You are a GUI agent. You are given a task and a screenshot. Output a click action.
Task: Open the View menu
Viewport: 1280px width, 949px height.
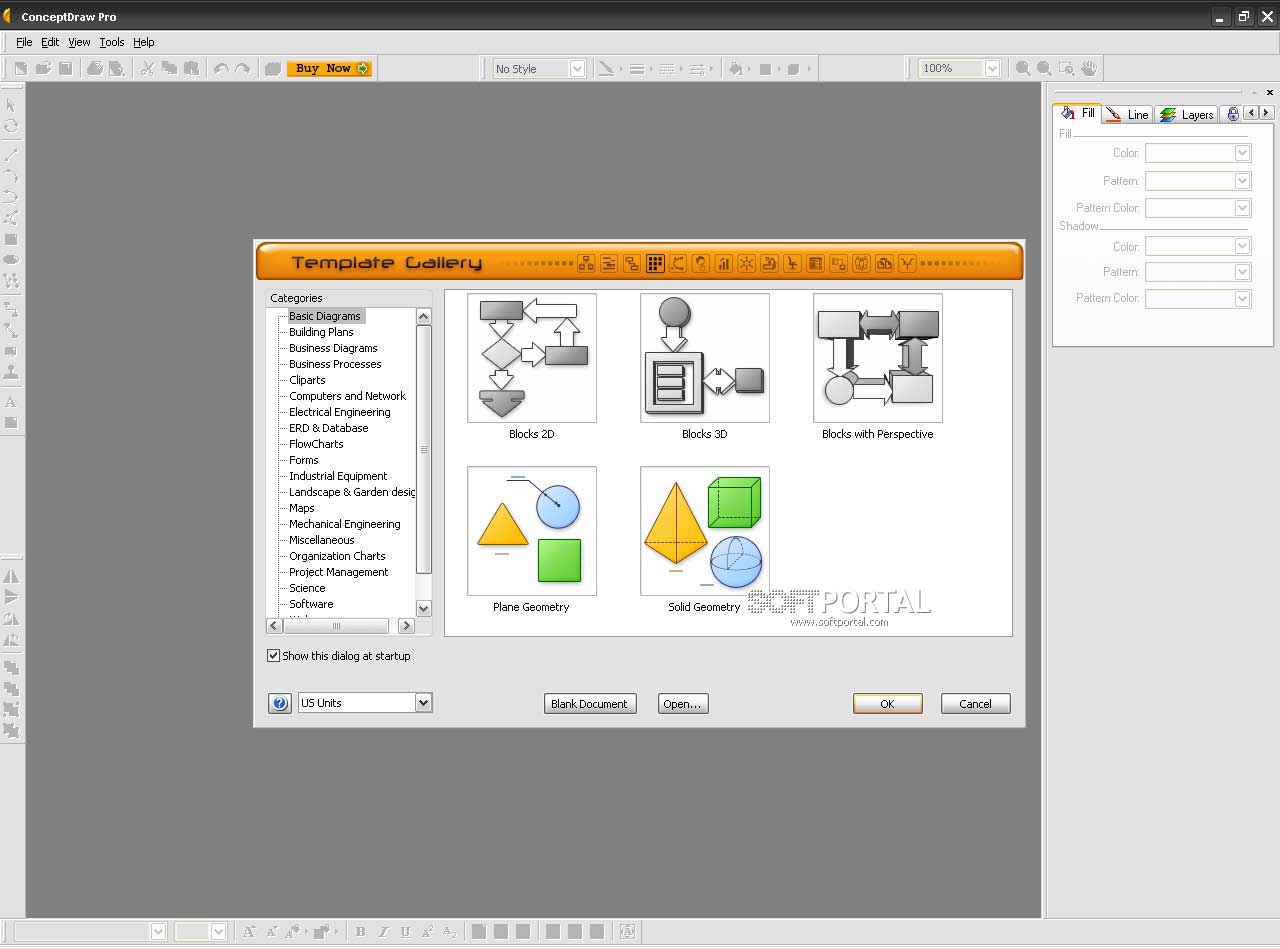[79, 42]
